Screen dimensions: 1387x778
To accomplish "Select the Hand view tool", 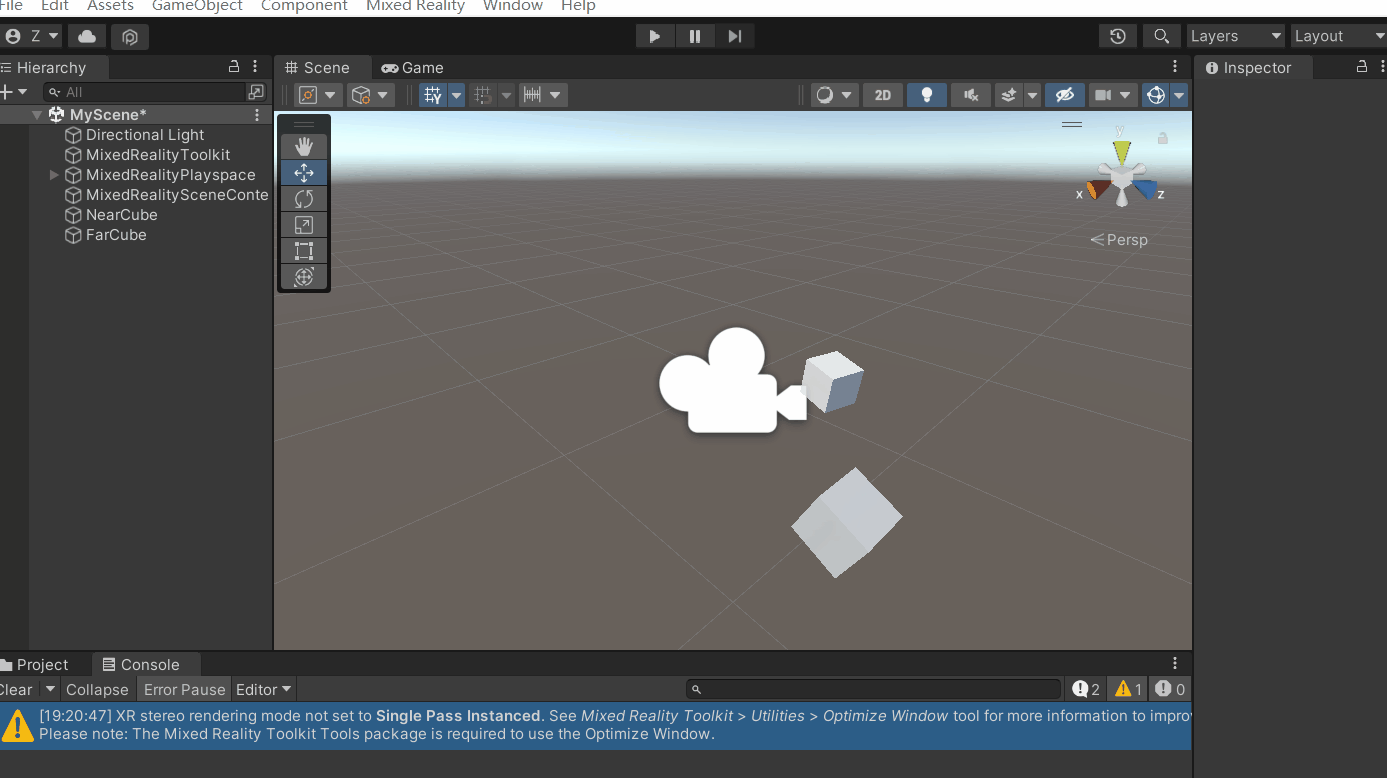I will point(304,147).
